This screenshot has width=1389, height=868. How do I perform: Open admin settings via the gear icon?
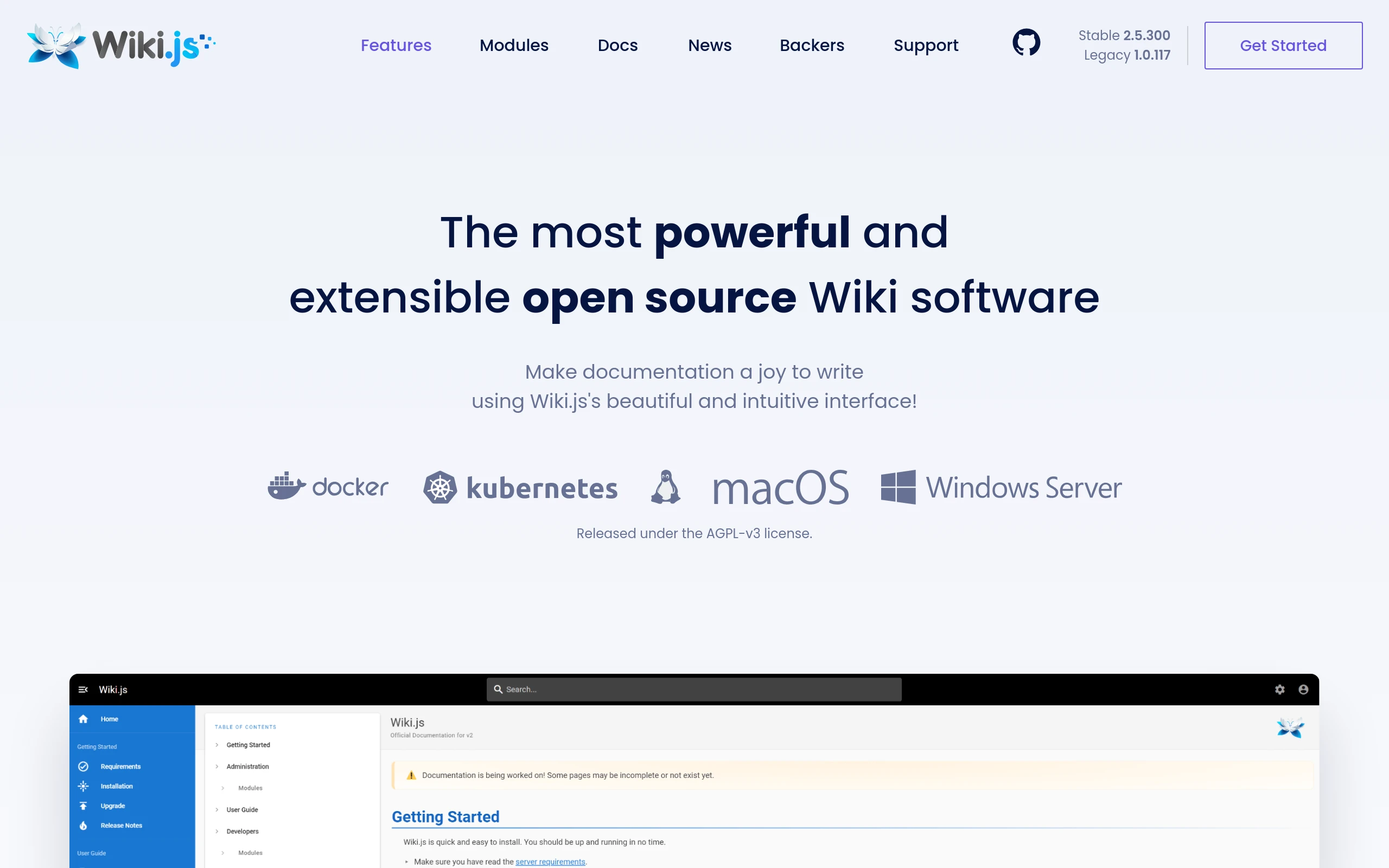pos(1280,690)
